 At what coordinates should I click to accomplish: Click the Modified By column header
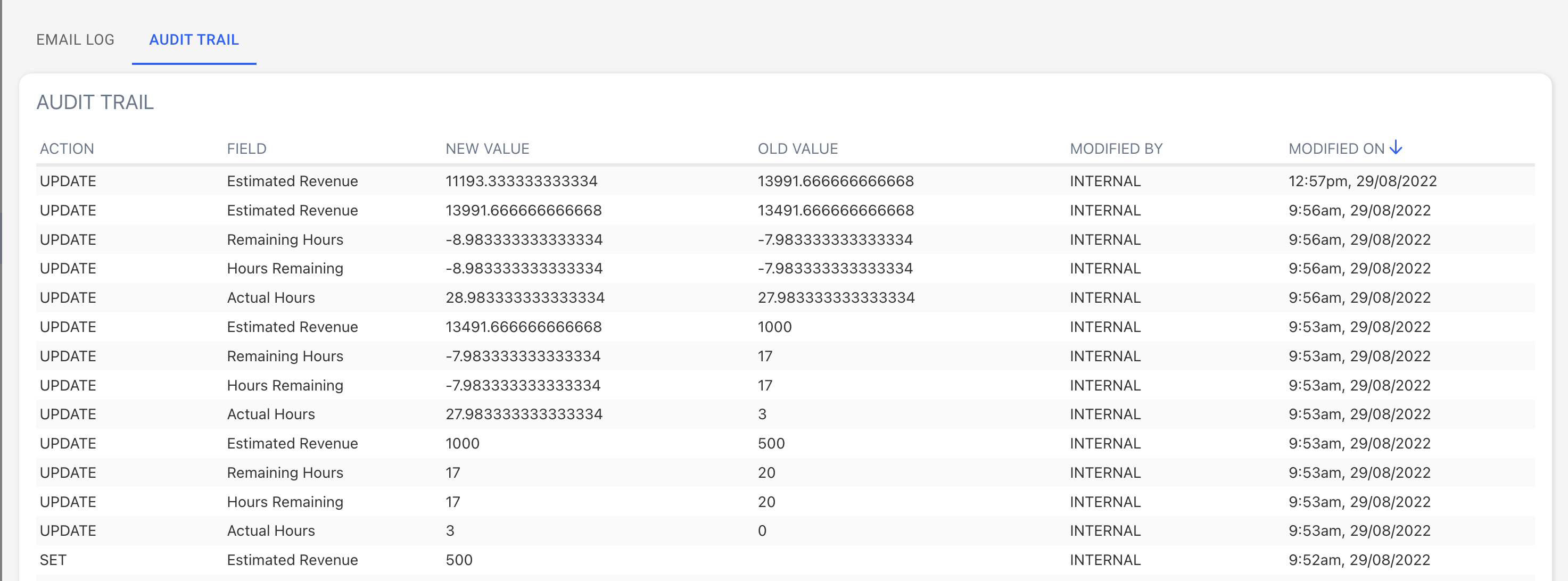coord(1116,148)
